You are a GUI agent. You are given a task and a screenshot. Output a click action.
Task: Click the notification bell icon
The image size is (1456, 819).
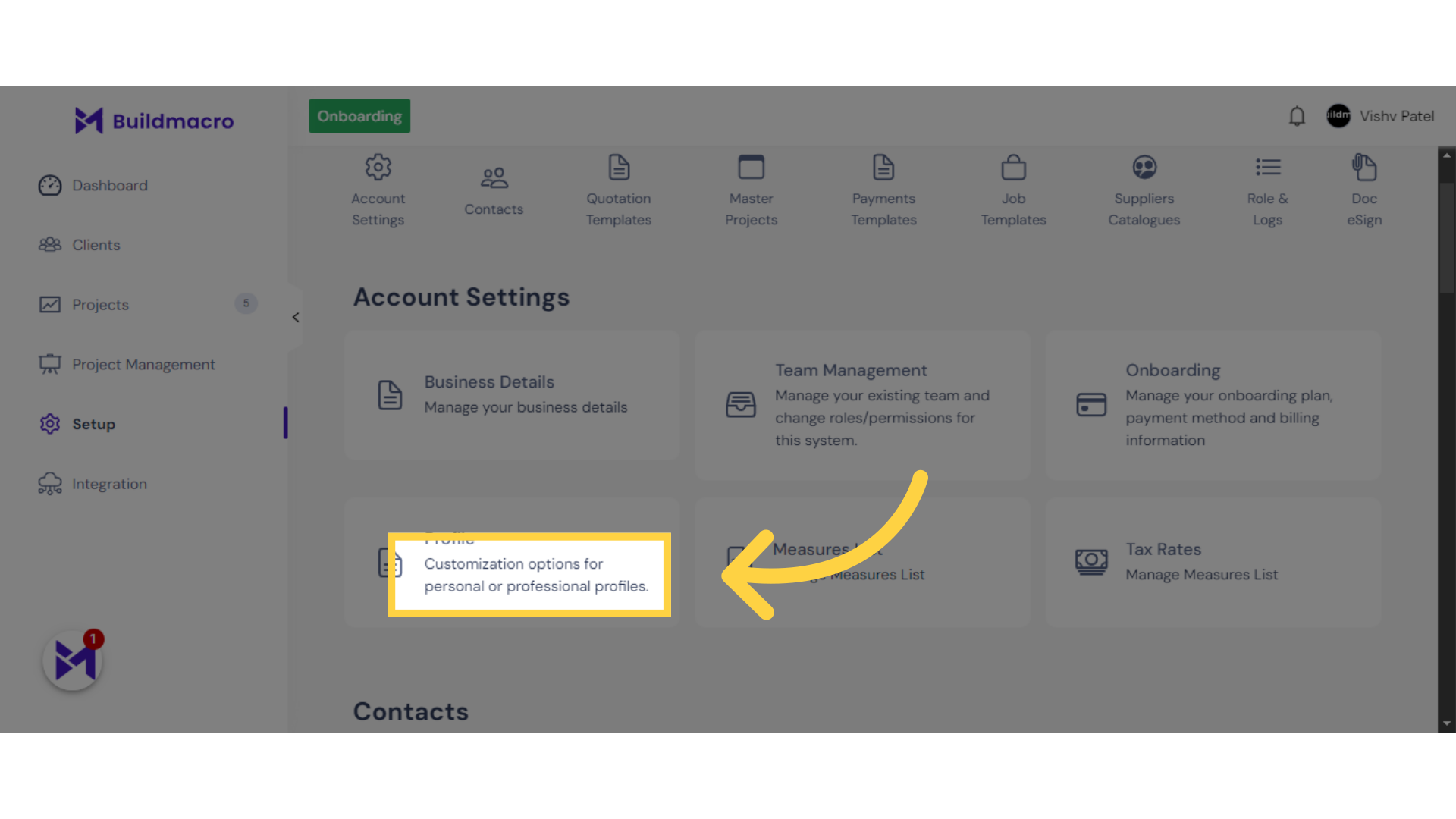coord(1297,116)
